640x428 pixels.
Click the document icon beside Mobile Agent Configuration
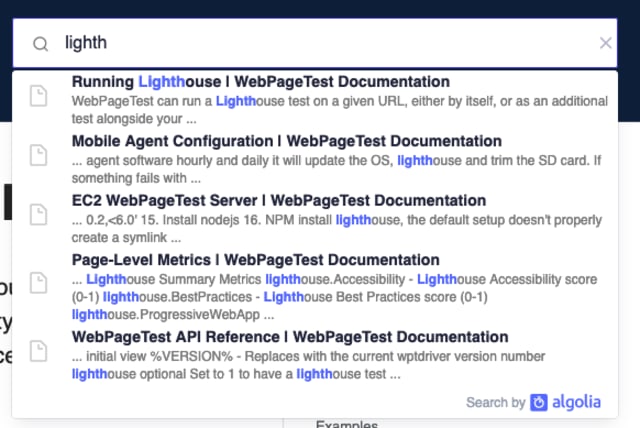pyautogui.click(x=38, y=155)
